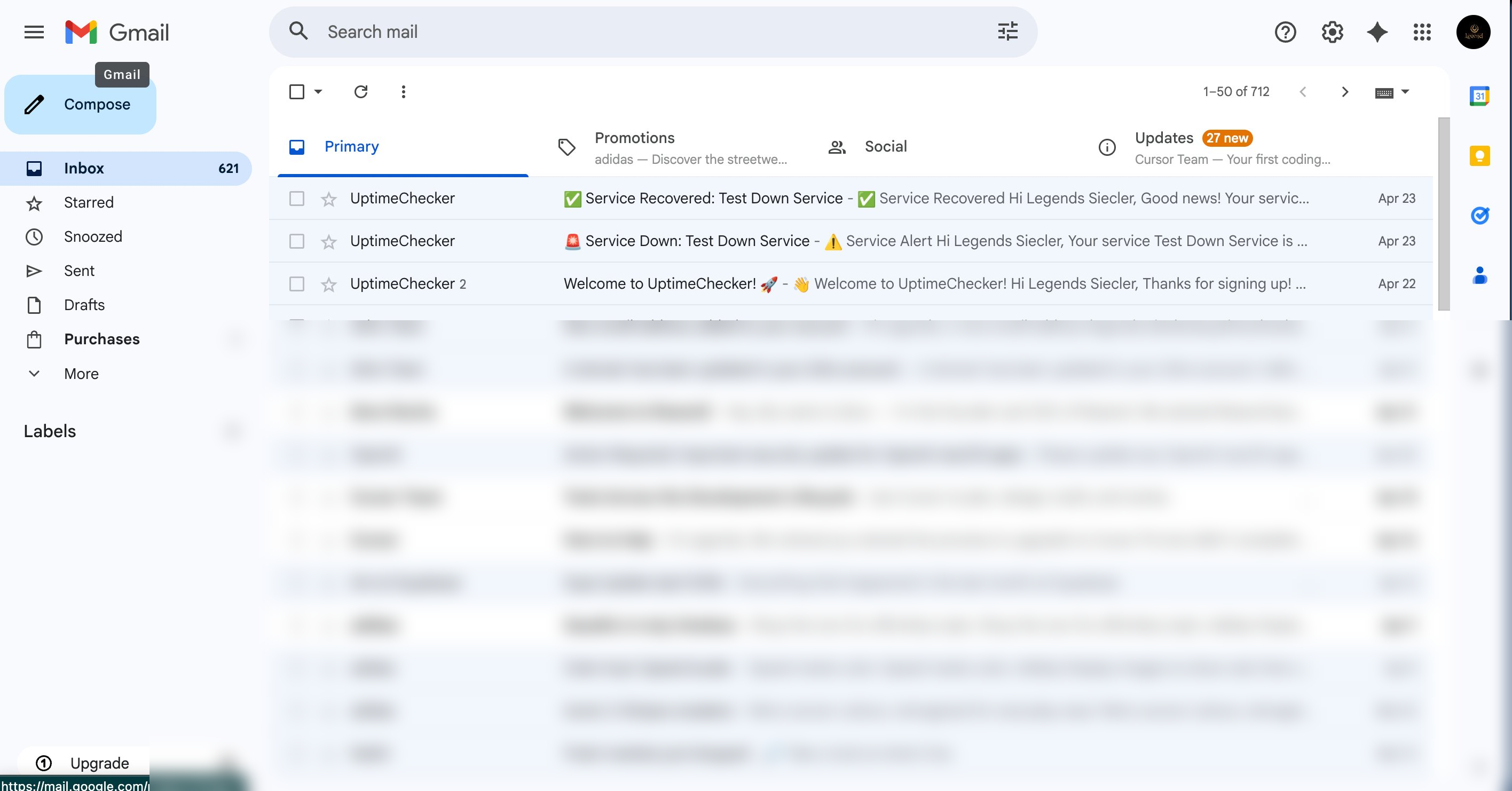Open Contacts side panel icon

(x=1479, y=275)
